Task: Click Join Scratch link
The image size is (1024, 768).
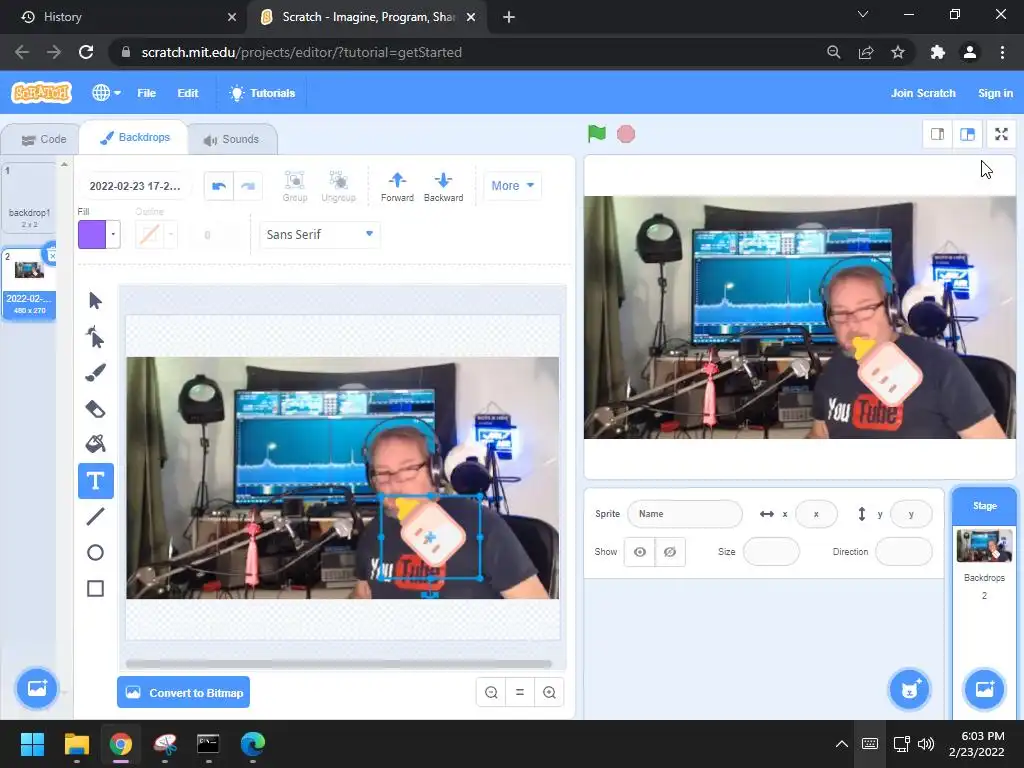Action: pos(923,93)
